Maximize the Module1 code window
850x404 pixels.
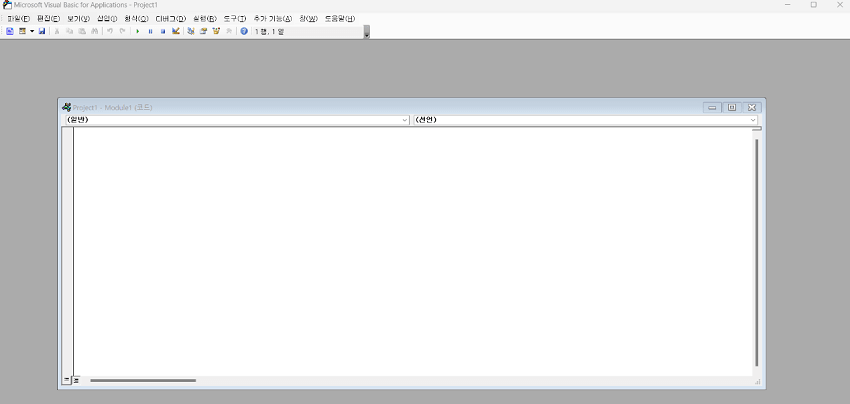[x=732, y=107]
